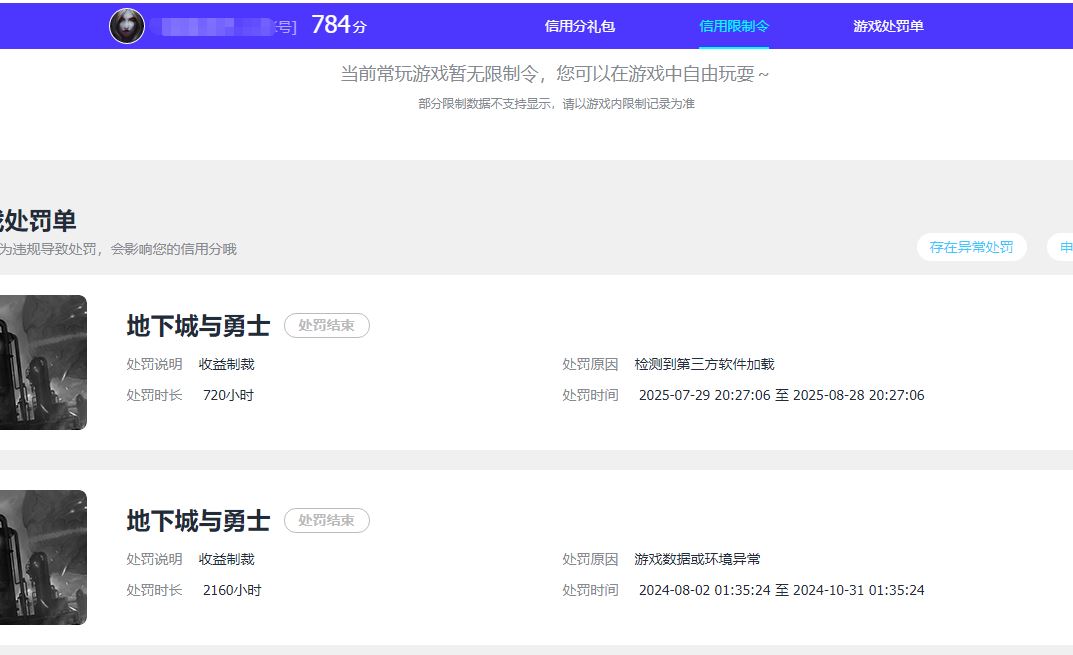Click 处罚结束 badge on the 2024 penalty
This screenshot has height=655, width=1073.
tap(327, 521)
